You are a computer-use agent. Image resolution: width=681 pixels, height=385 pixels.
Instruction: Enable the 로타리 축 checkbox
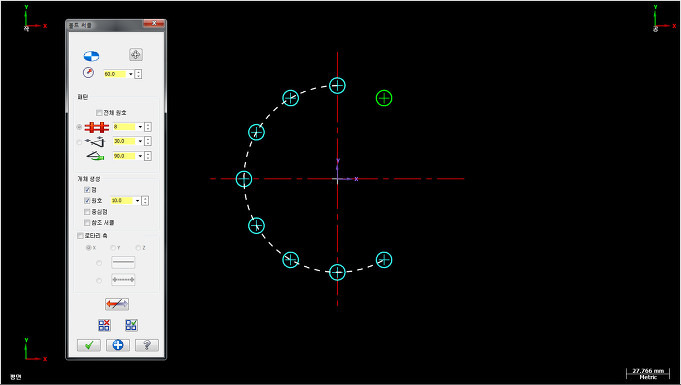(80, 236)
